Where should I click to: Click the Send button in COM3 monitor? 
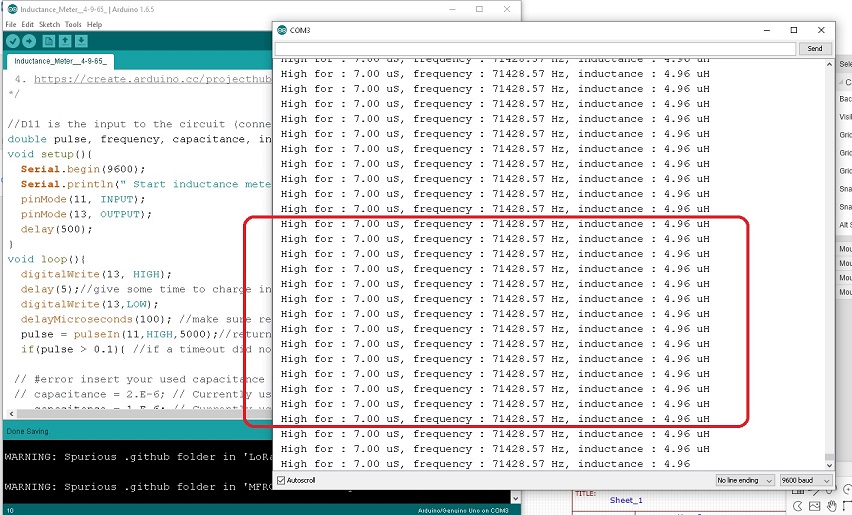click(x=815, y=48)
